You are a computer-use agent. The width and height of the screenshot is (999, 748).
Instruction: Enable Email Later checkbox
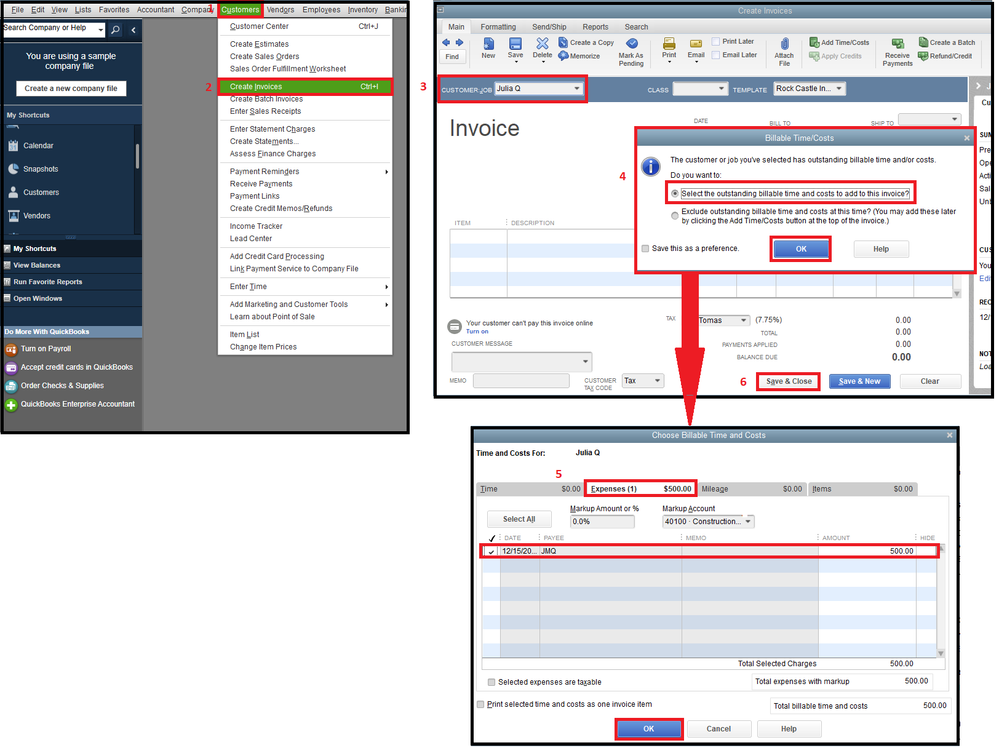coord(715,55)
